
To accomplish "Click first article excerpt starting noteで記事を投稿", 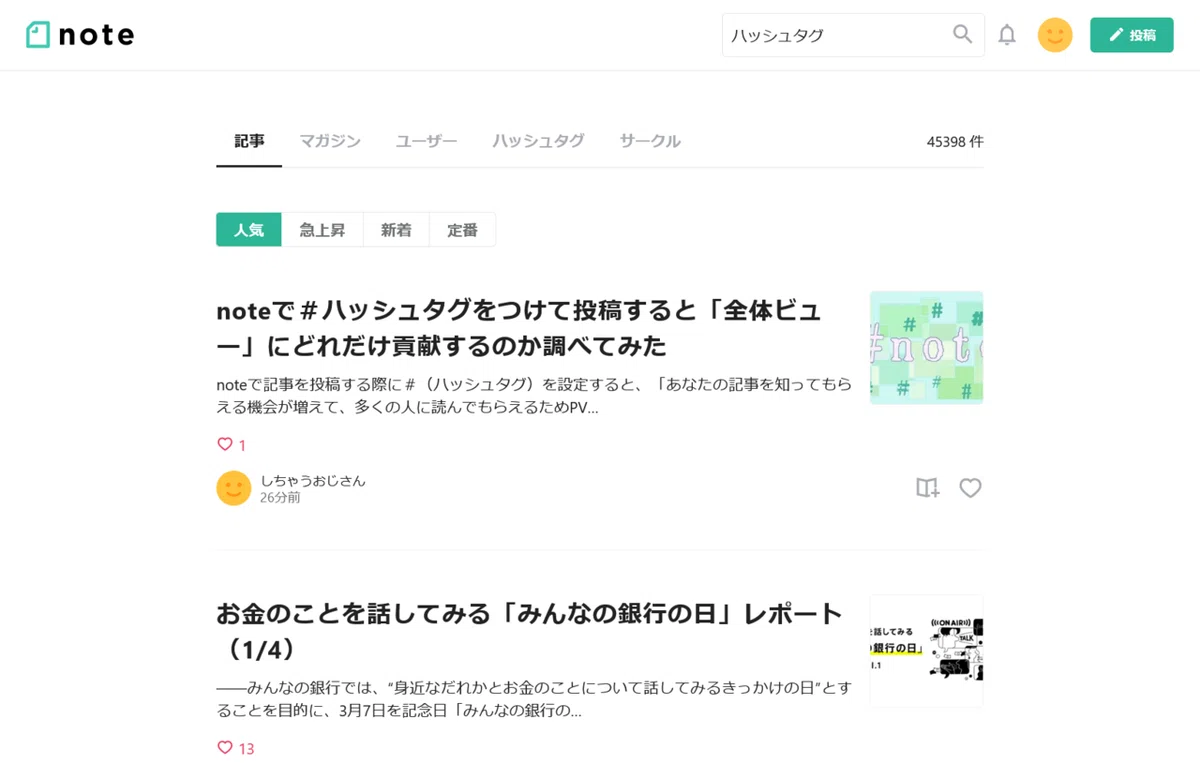I will (x=534, y=396).
